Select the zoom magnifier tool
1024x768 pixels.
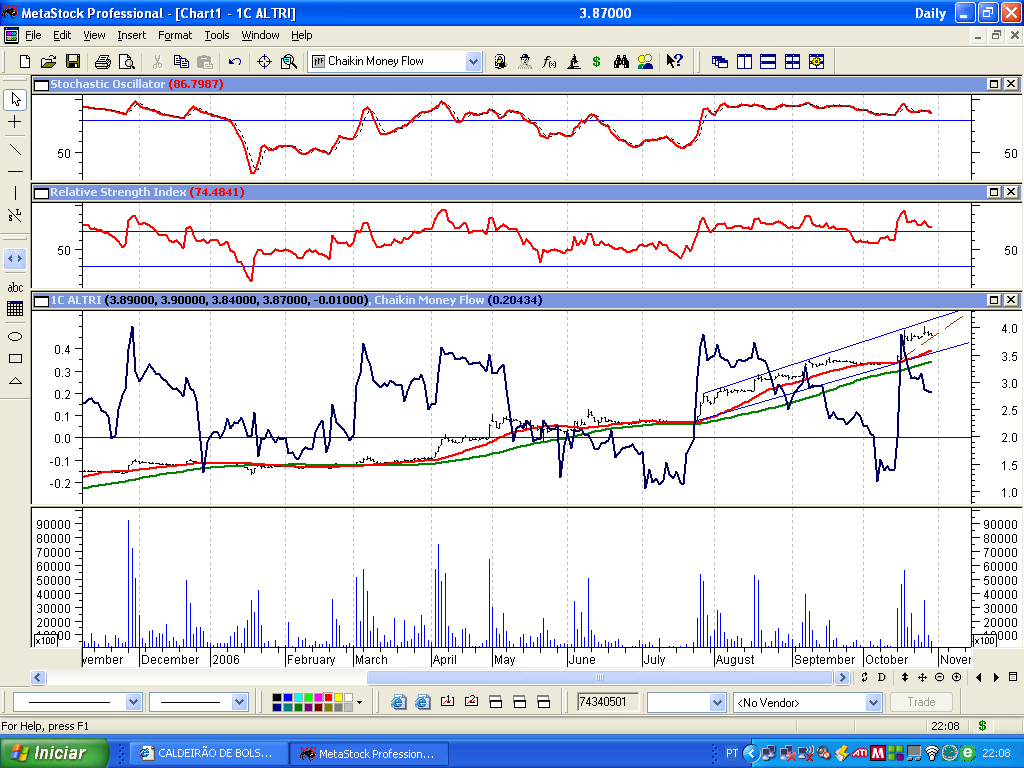(289, 61)
